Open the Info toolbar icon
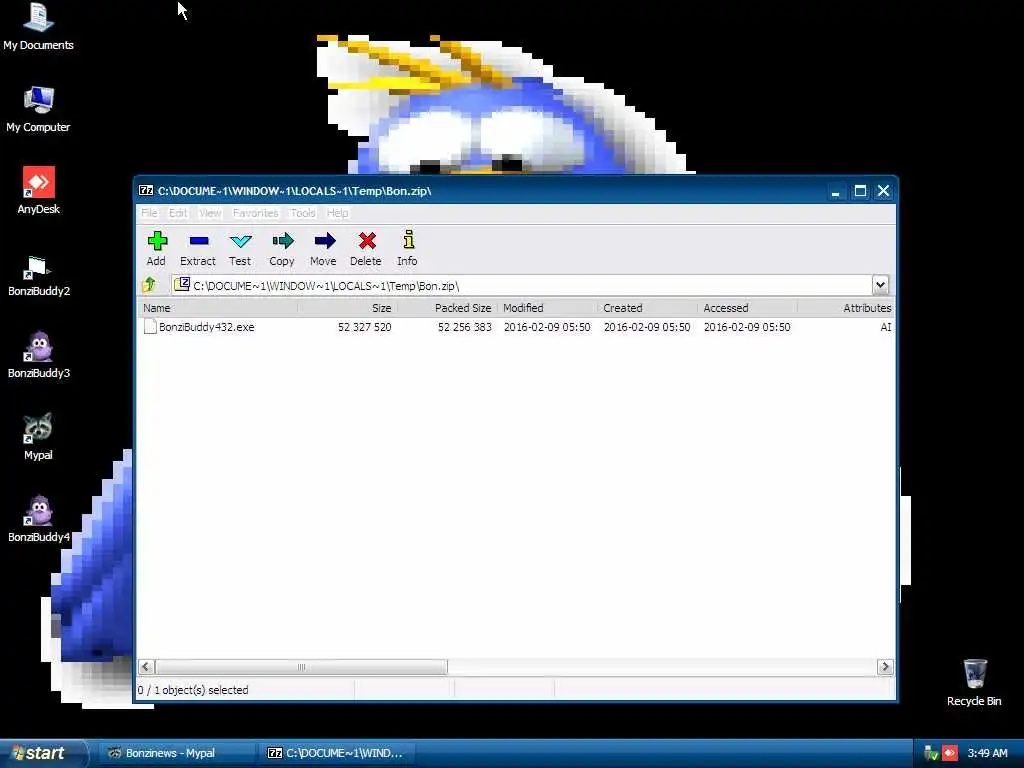 [408, 240]
